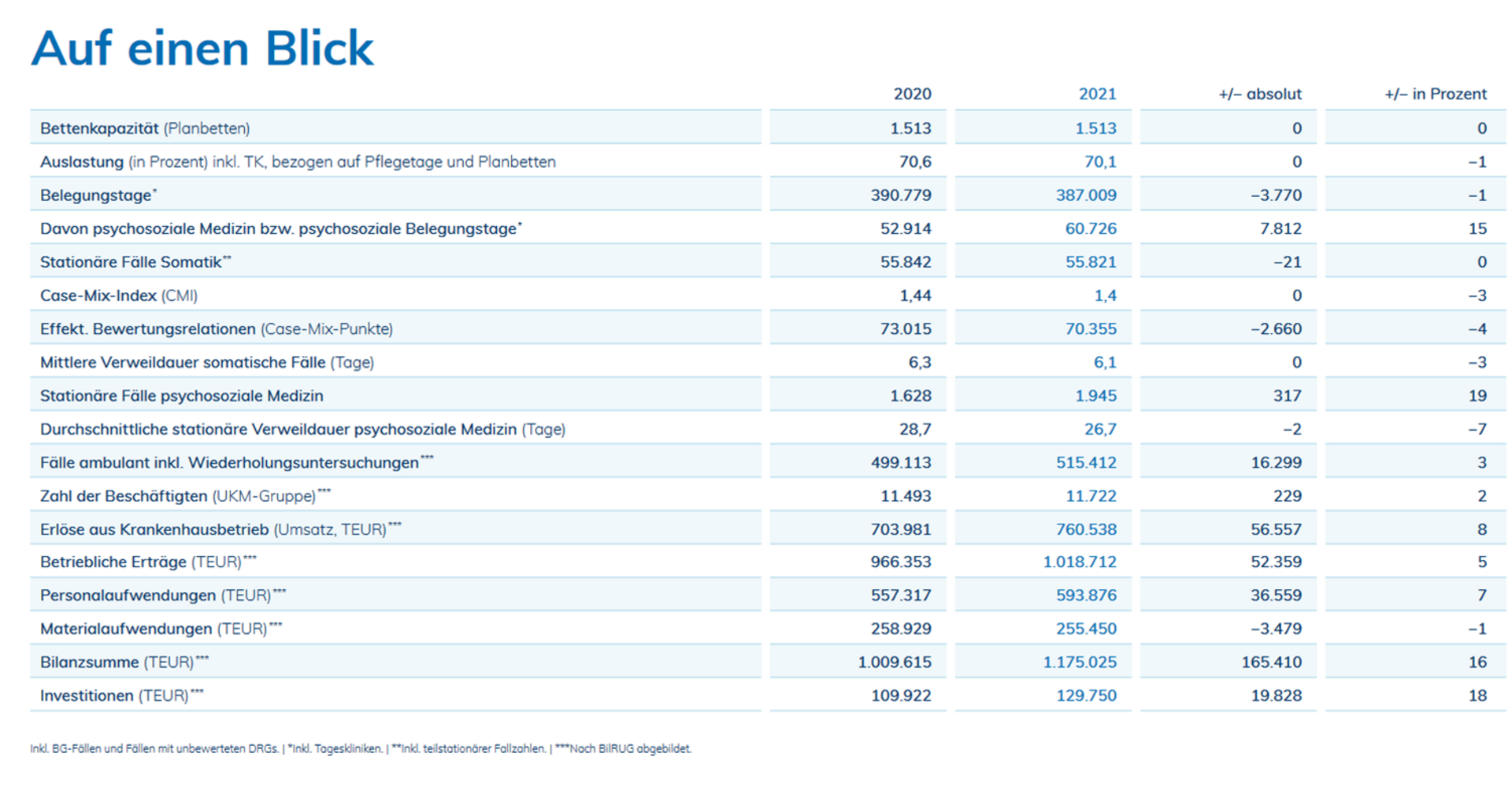
Task: Select absolute change value 56.557
Action: coord(1276,529)
